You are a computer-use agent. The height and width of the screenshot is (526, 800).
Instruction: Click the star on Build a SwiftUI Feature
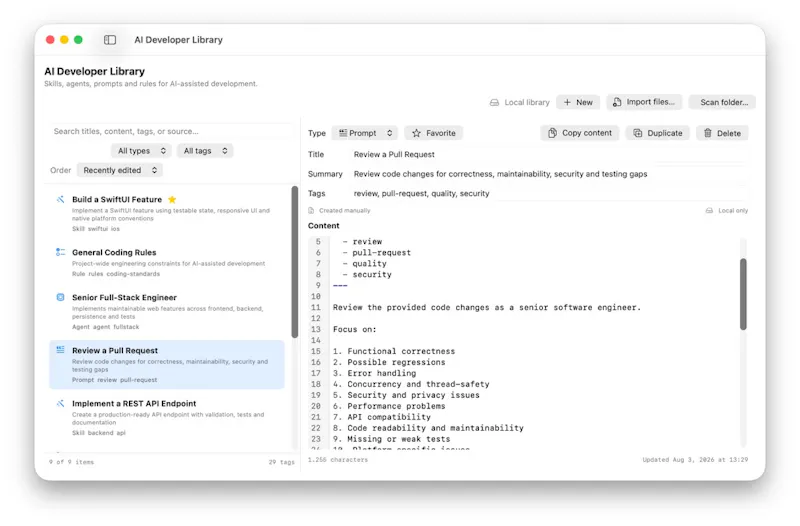[172, 199]
